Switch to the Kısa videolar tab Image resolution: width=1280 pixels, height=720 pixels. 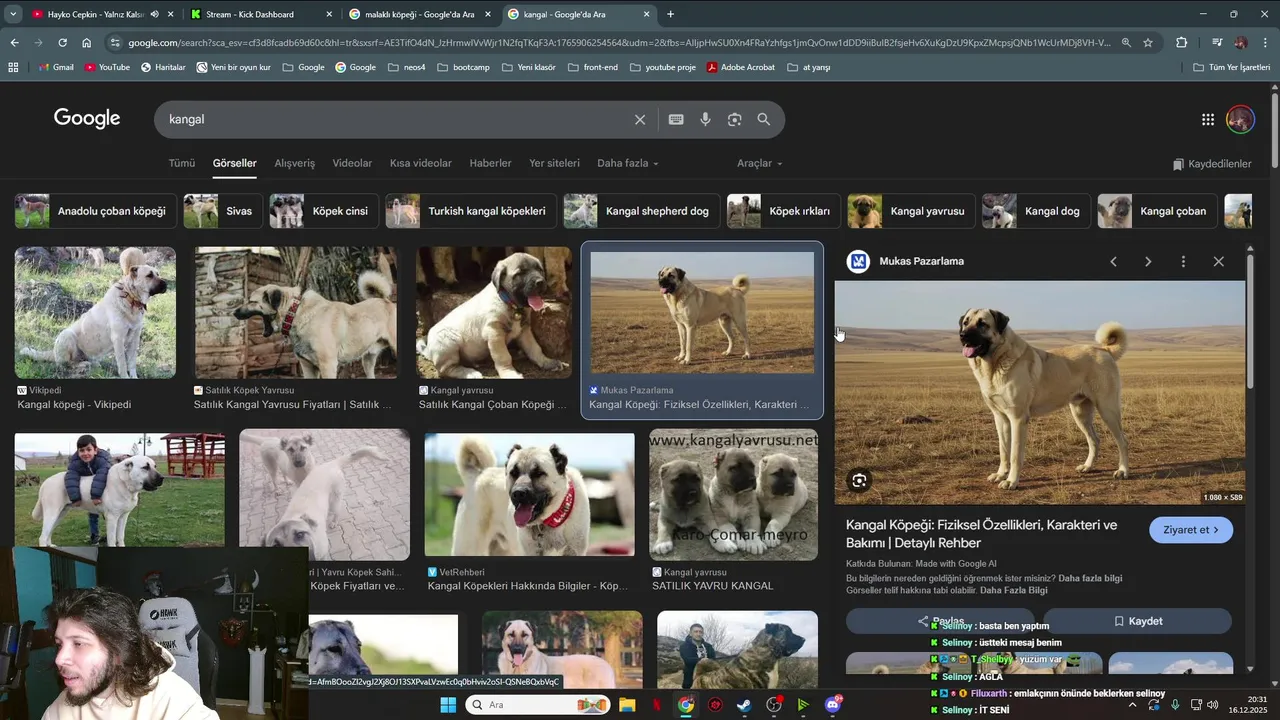[421, 163]
